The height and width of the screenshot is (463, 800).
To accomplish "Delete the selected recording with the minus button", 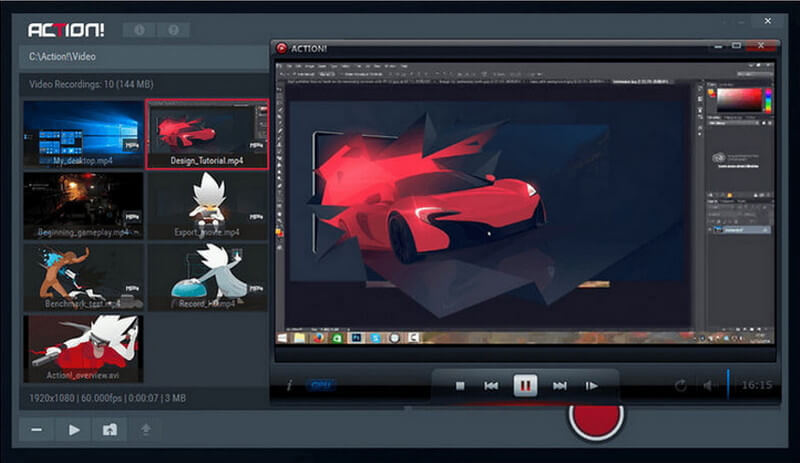I will (x=37, y=430).
